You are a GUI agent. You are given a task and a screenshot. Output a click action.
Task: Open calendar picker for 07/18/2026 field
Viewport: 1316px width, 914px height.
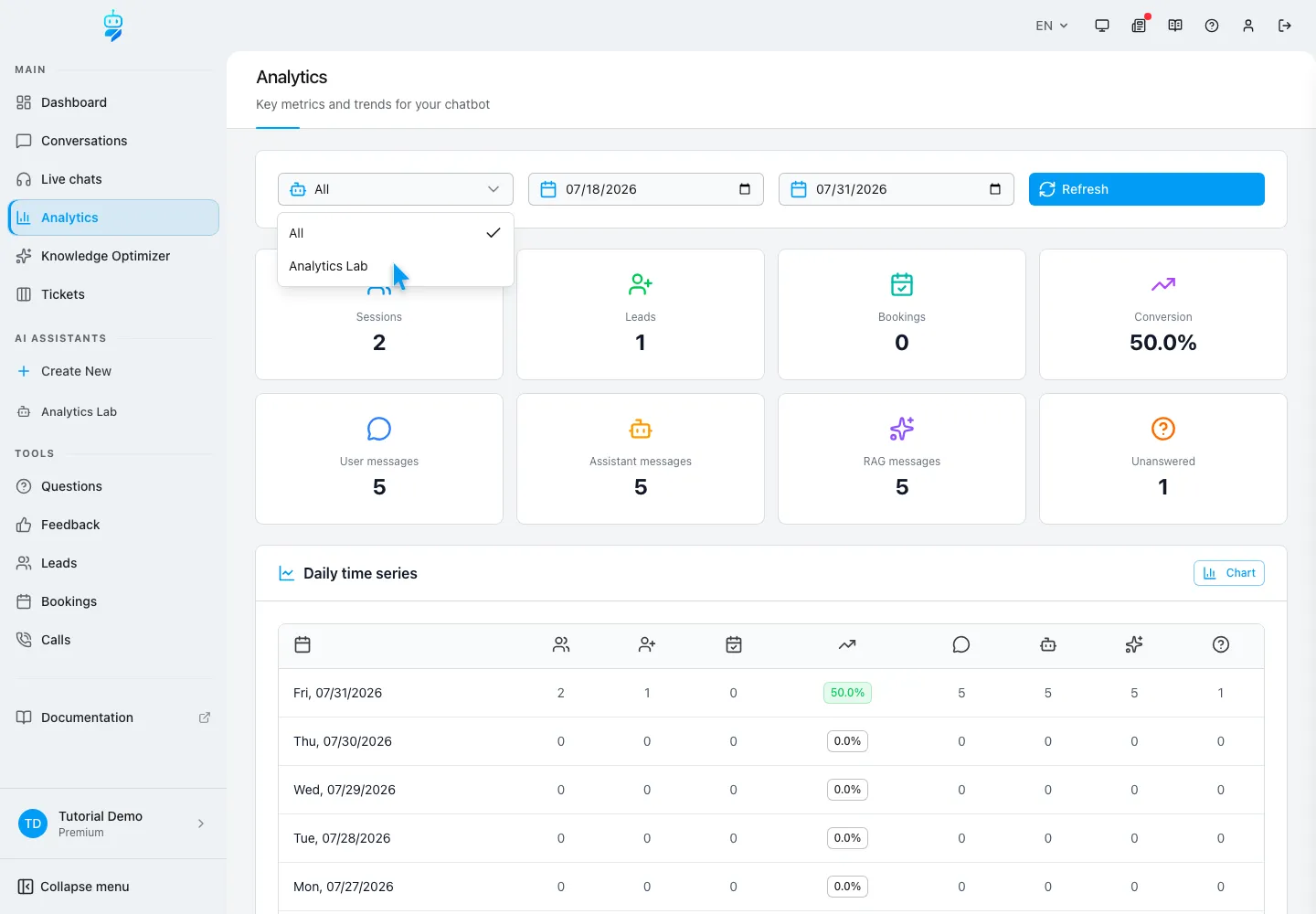click(x=745, y=189)
